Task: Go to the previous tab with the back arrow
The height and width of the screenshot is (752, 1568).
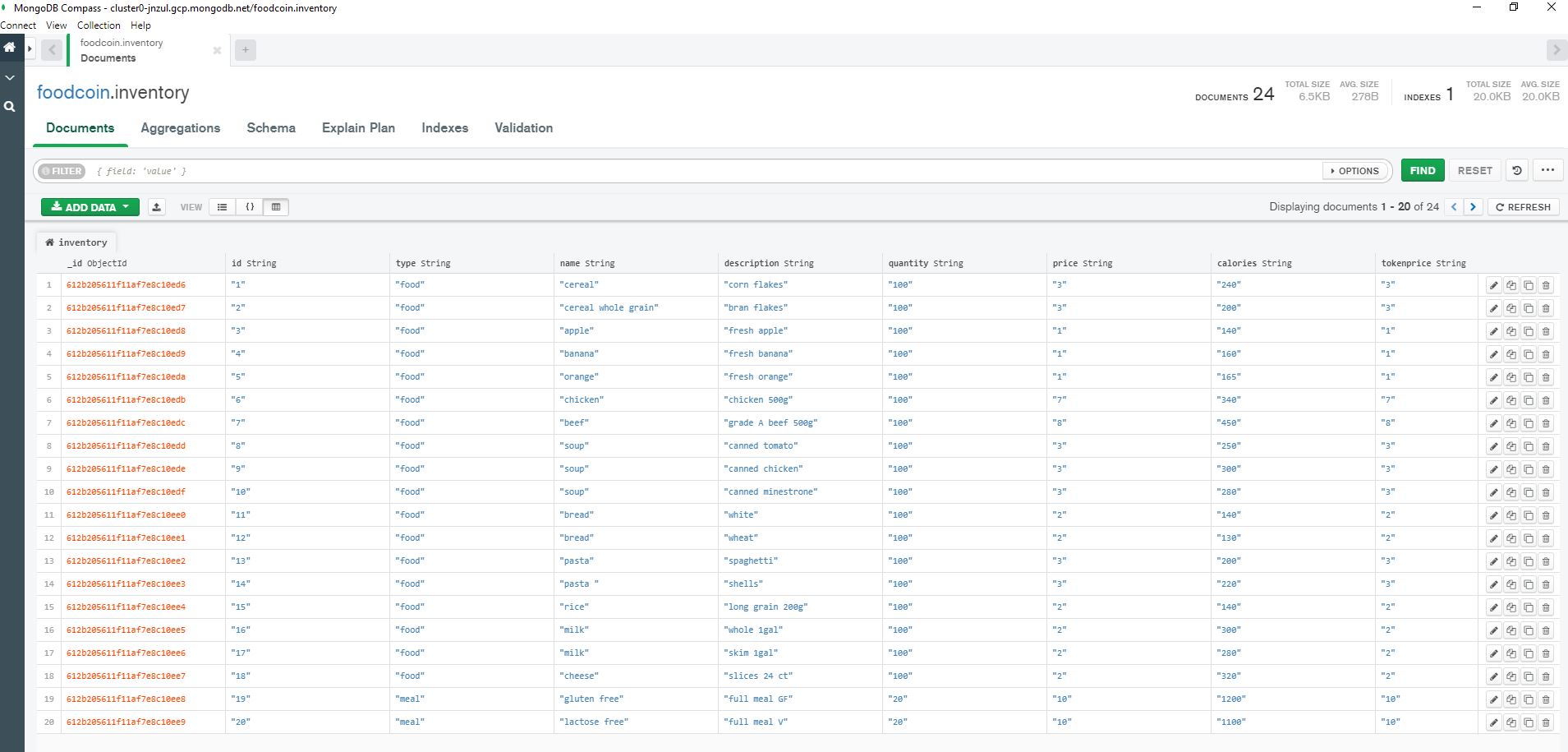Action: 52,50
